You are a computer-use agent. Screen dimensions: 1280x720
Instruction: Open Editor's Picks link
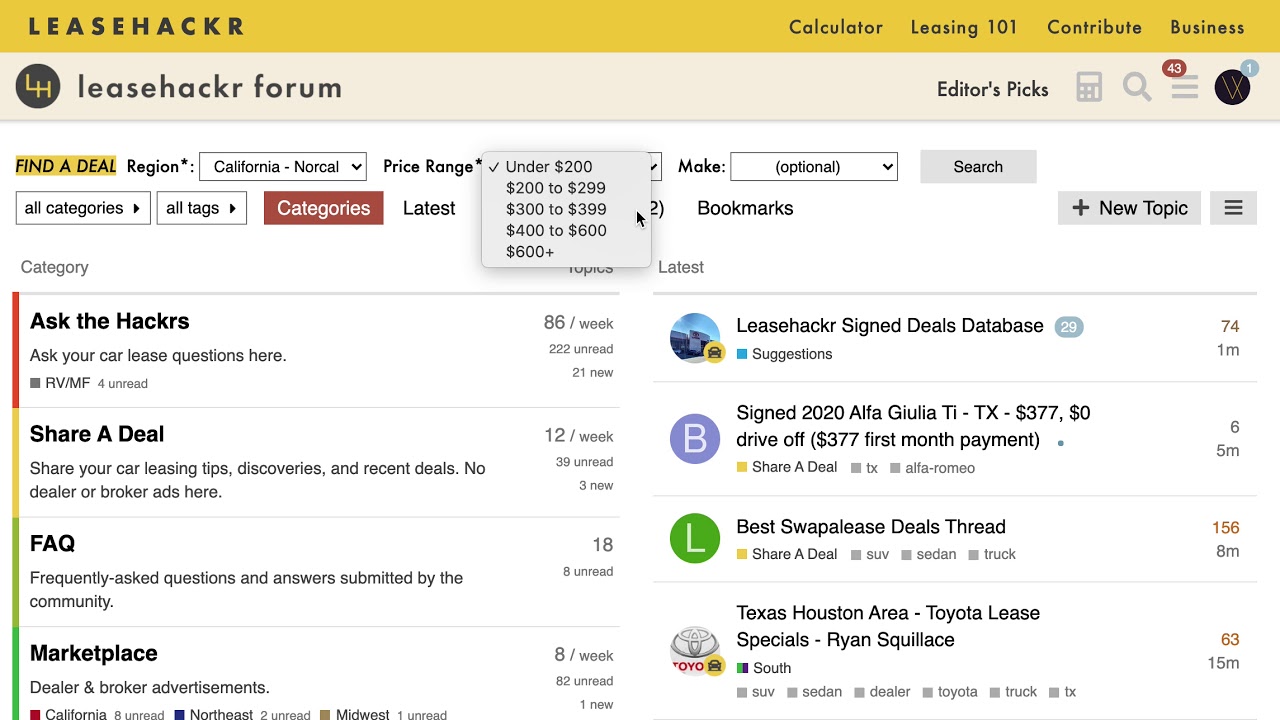pos(993,89)
